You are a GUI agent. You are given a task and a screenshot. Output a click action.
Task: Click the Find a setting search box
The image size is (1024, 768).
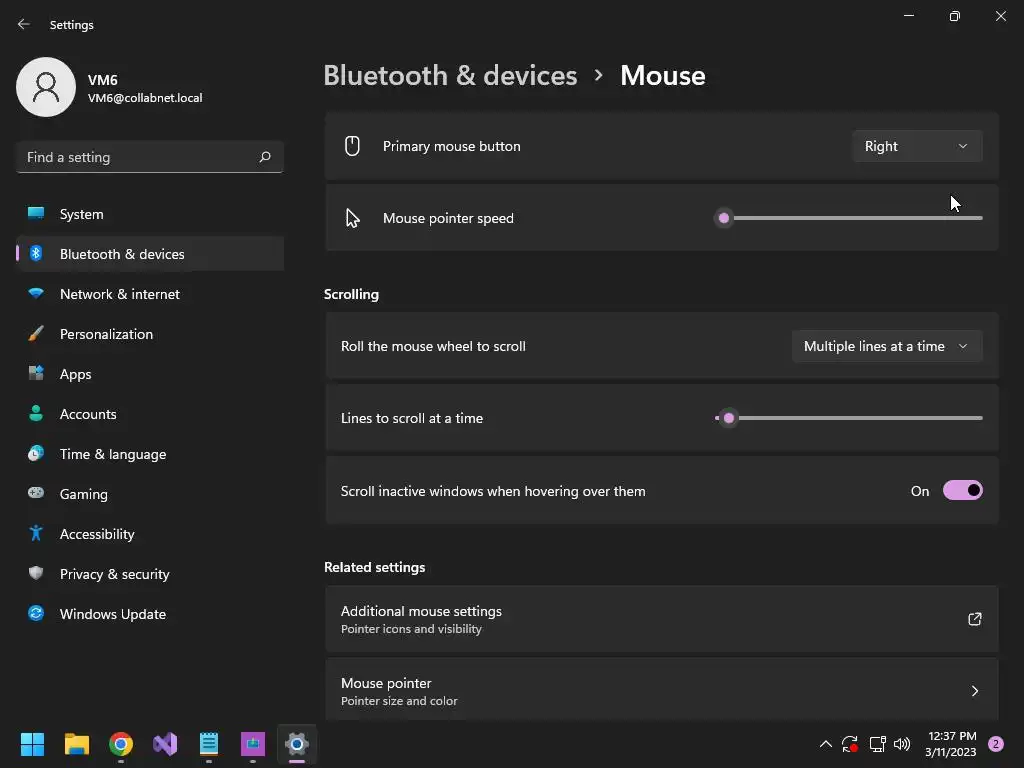pyautogui.click(x=150, y=157)
